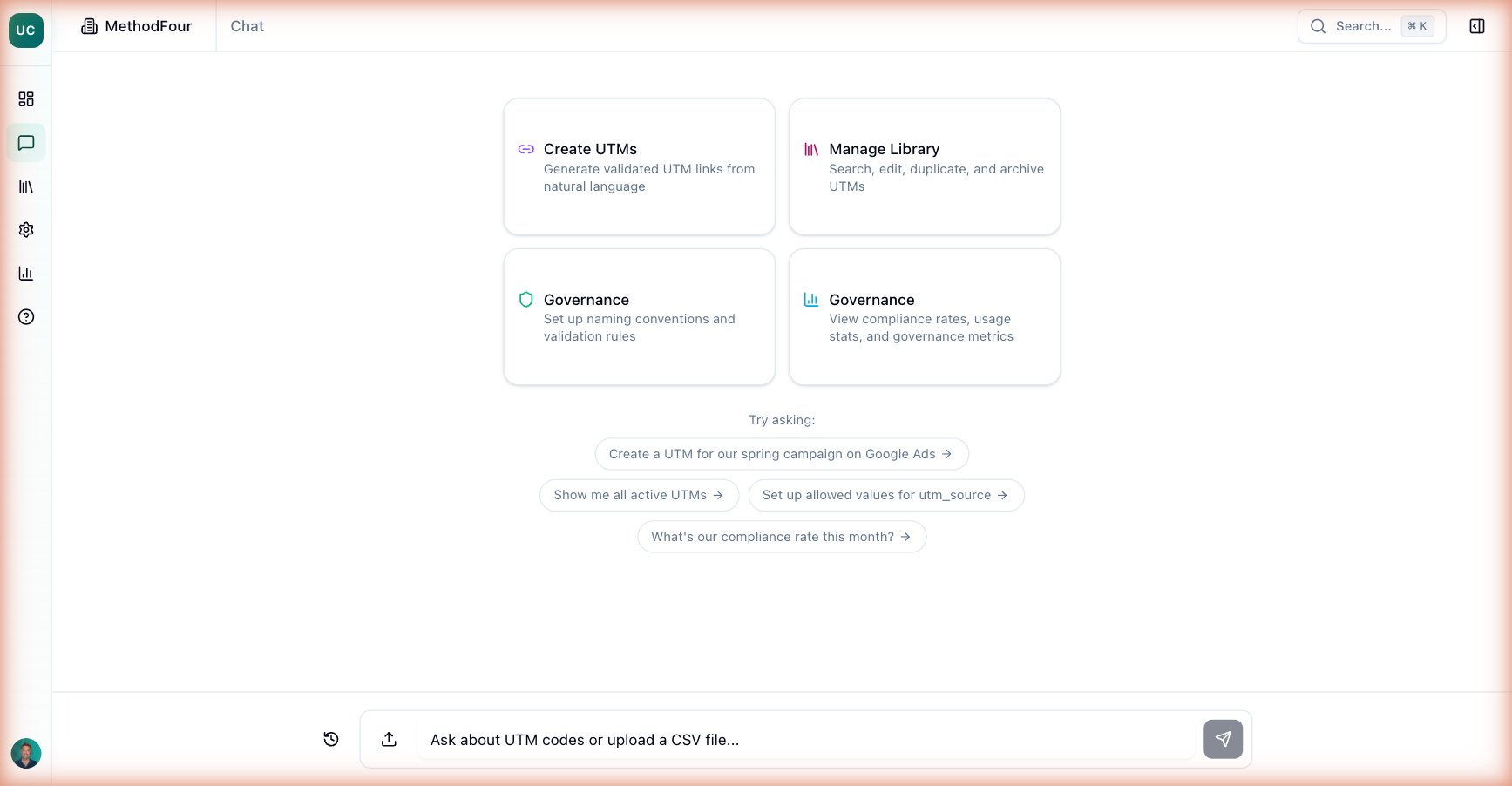
Task: Open the Dashboard panel from the sidebar
Action: tap(26, 98)
